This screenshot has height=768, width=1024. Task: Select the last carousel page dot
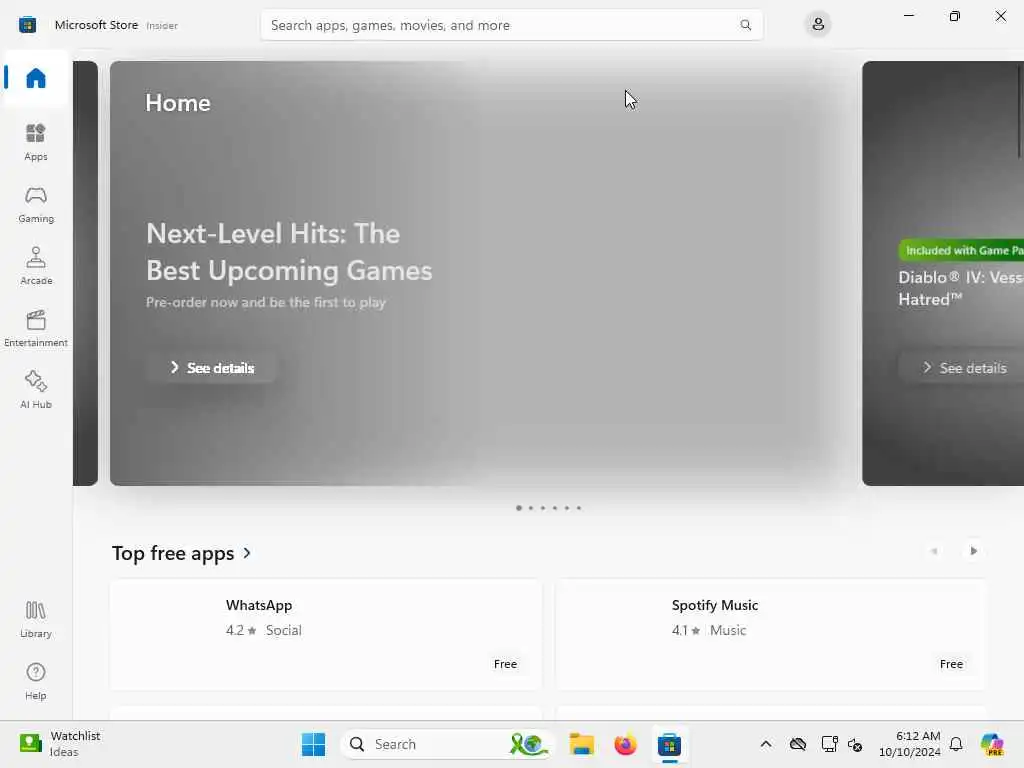click(x=579, y=508)
